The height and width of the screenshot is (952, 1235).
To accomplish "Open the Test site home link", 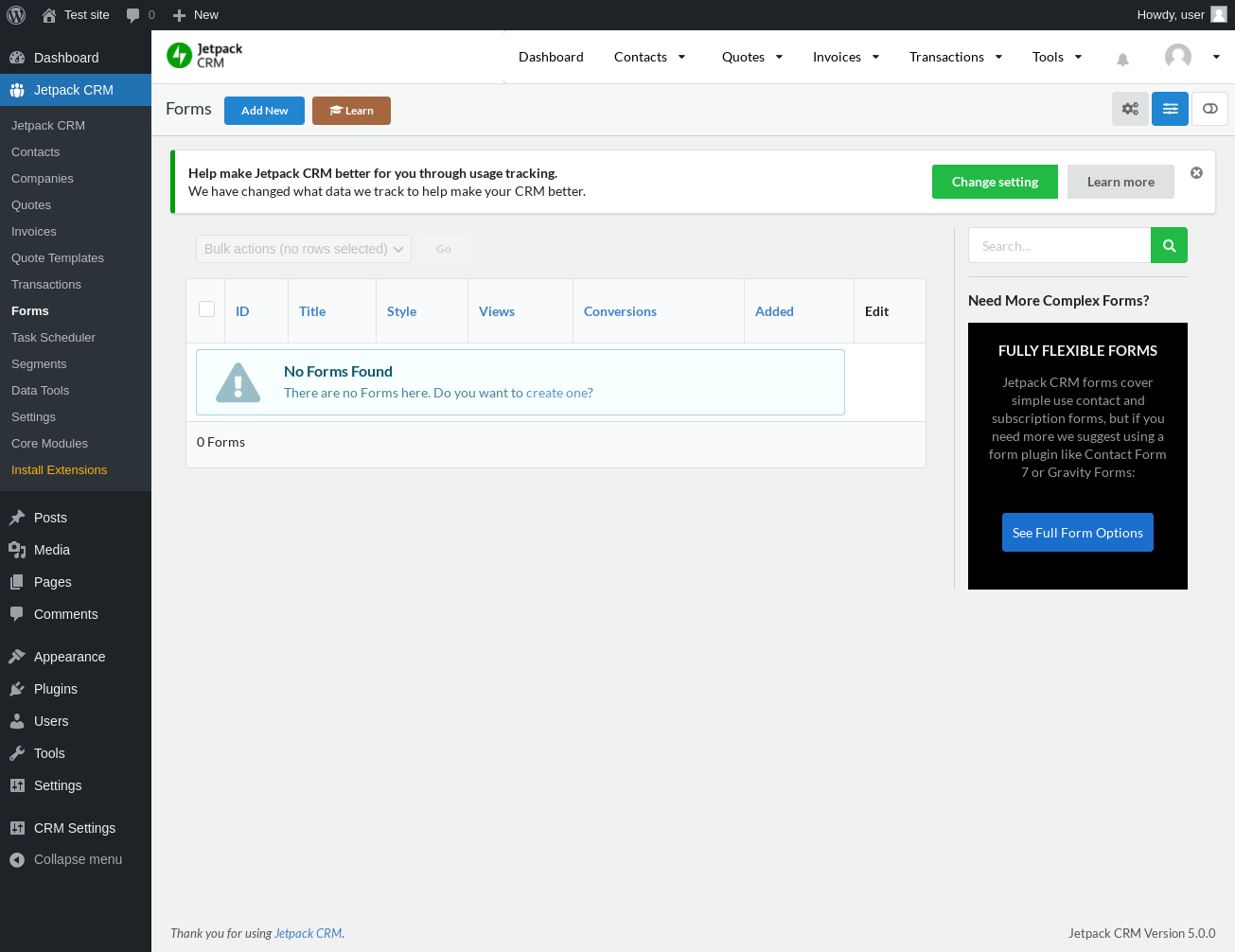I will point(76,15).
